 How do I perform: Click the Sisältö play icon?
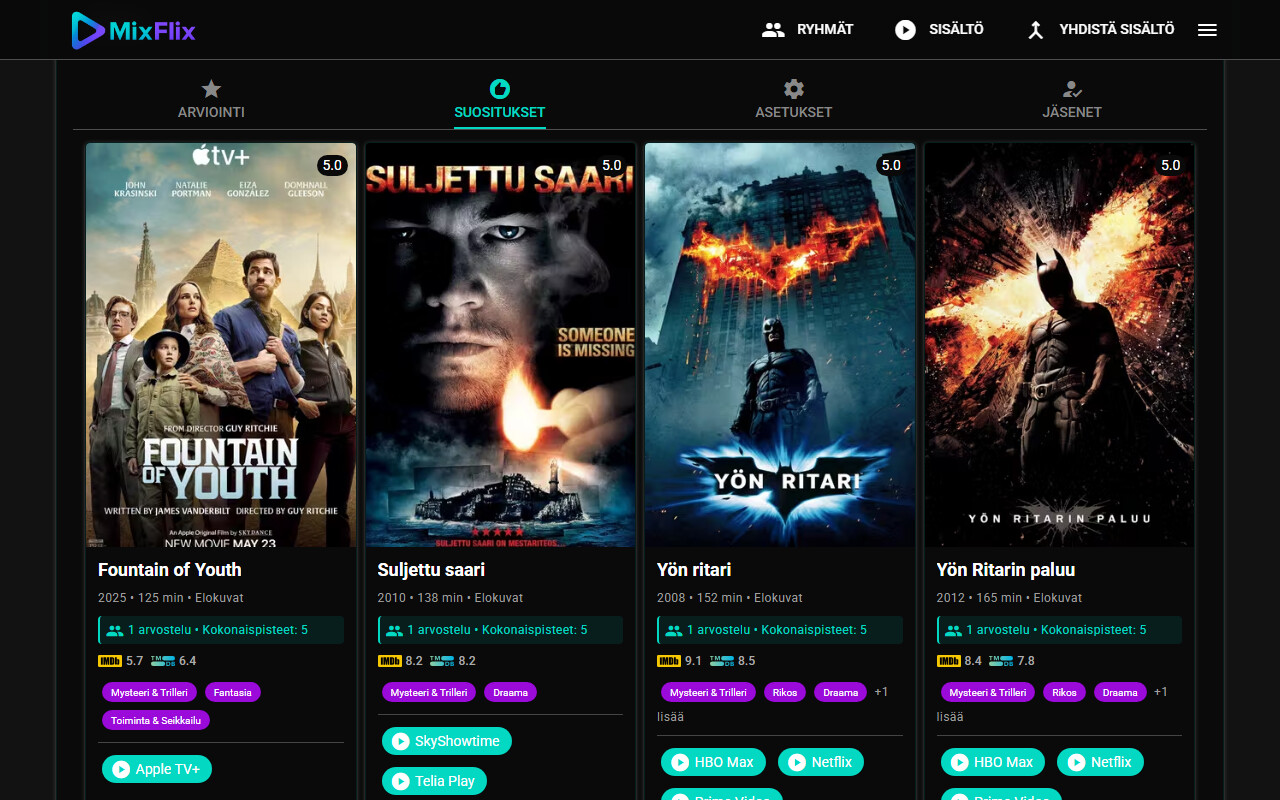905,30
